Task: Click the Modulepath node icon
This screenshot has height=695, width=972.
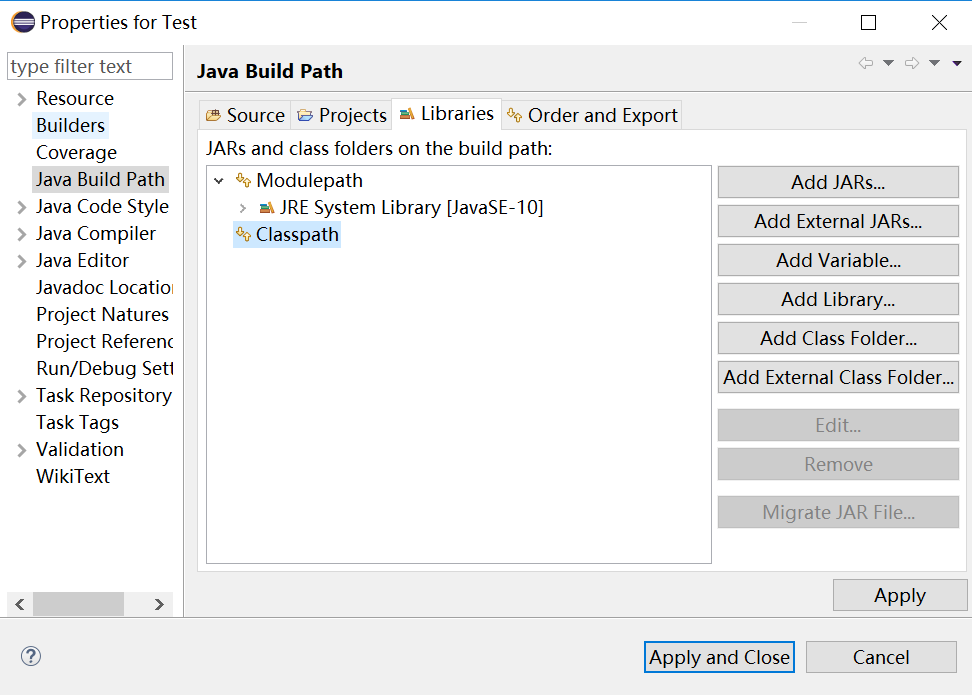Action: point(243,181)
